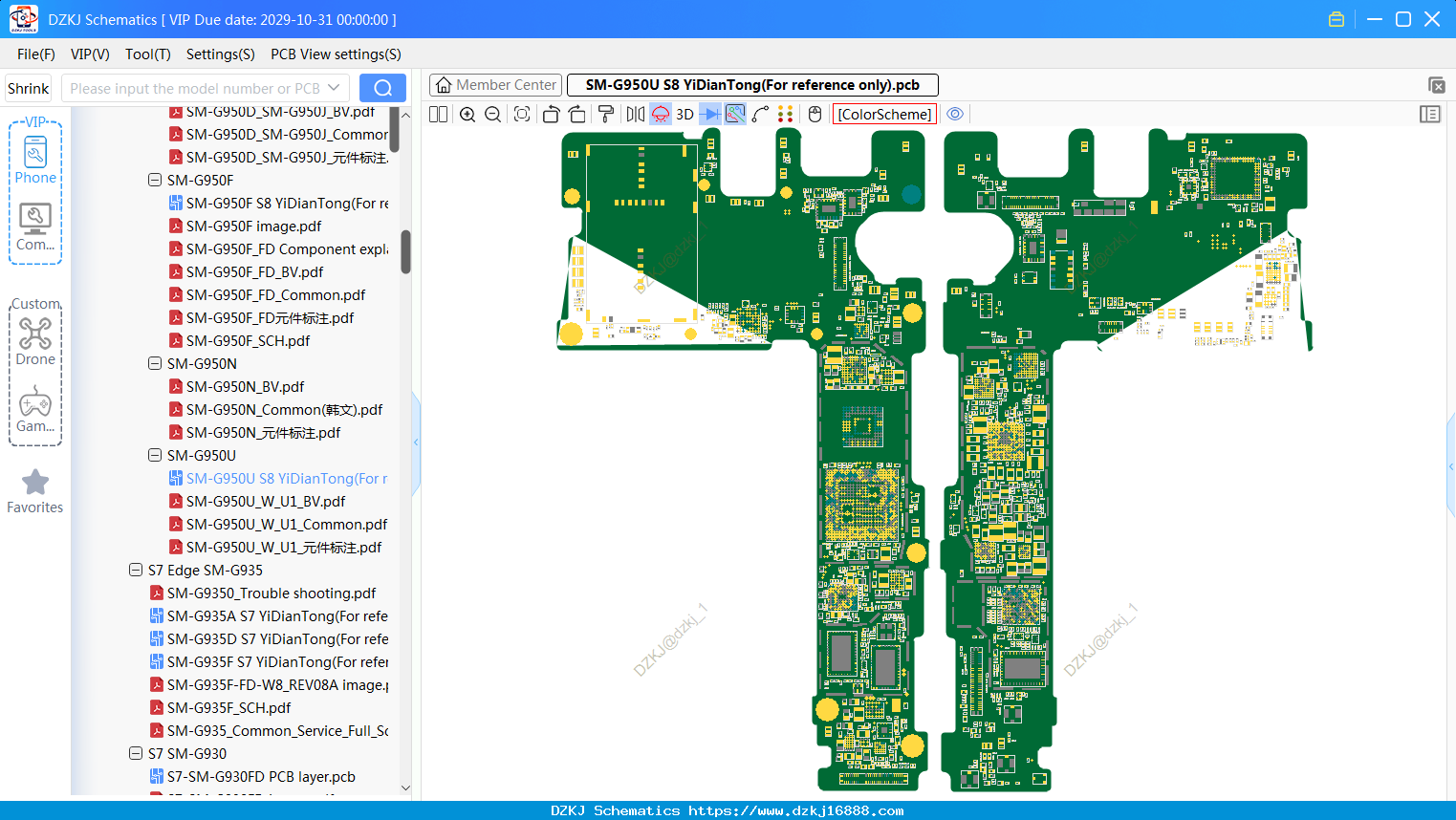Click the zoom out magnifier icon
Screen dimensions: 1456x820
pos(493,114)
